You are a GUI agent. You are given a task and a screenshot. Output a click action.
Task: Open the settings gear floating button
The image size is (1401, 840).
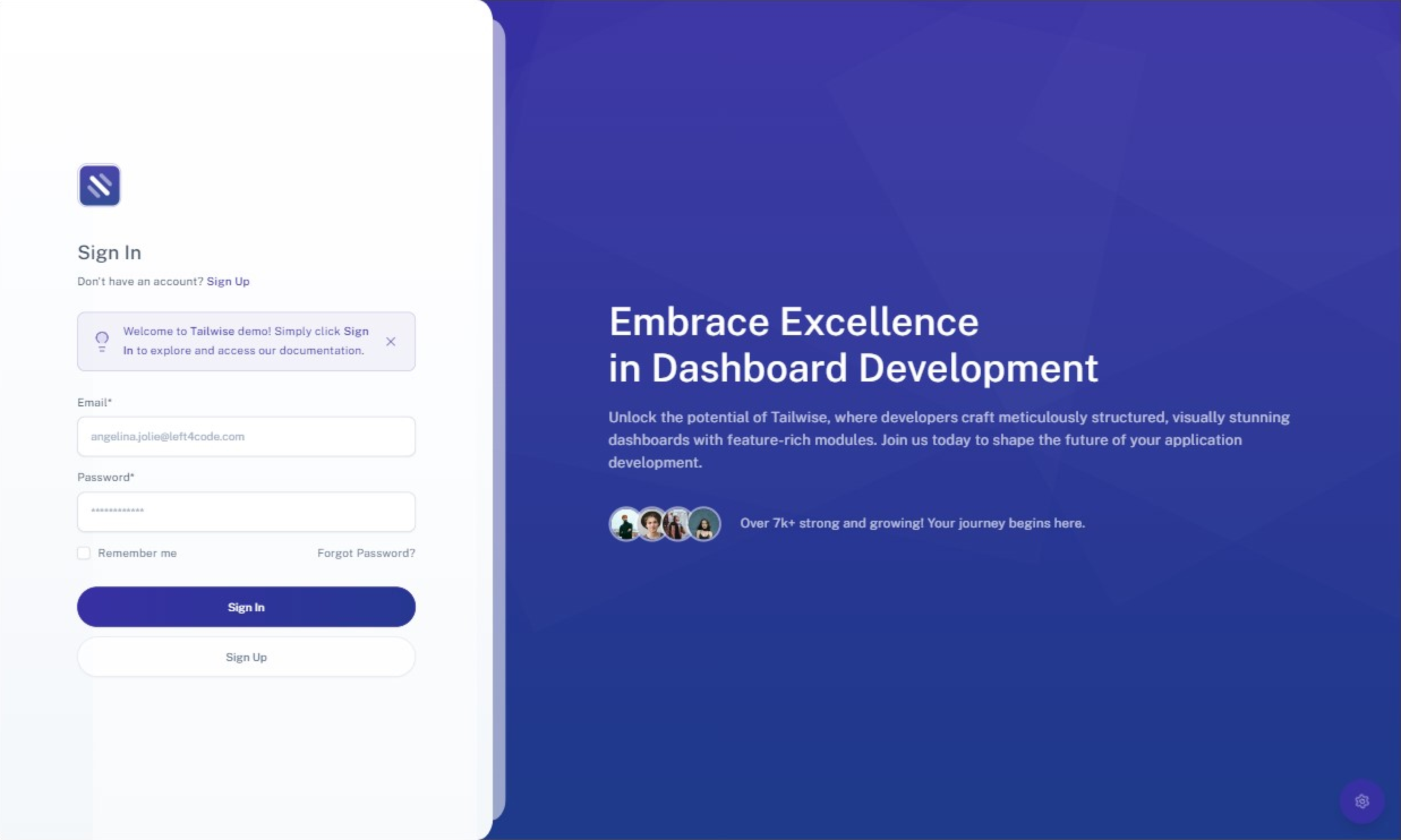click(x=1362, y=801)
